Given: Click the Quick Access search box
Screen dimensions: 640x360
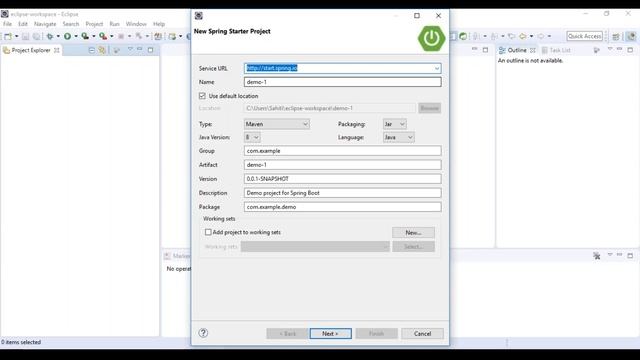Looking at the screenshot, I should 584,36.
